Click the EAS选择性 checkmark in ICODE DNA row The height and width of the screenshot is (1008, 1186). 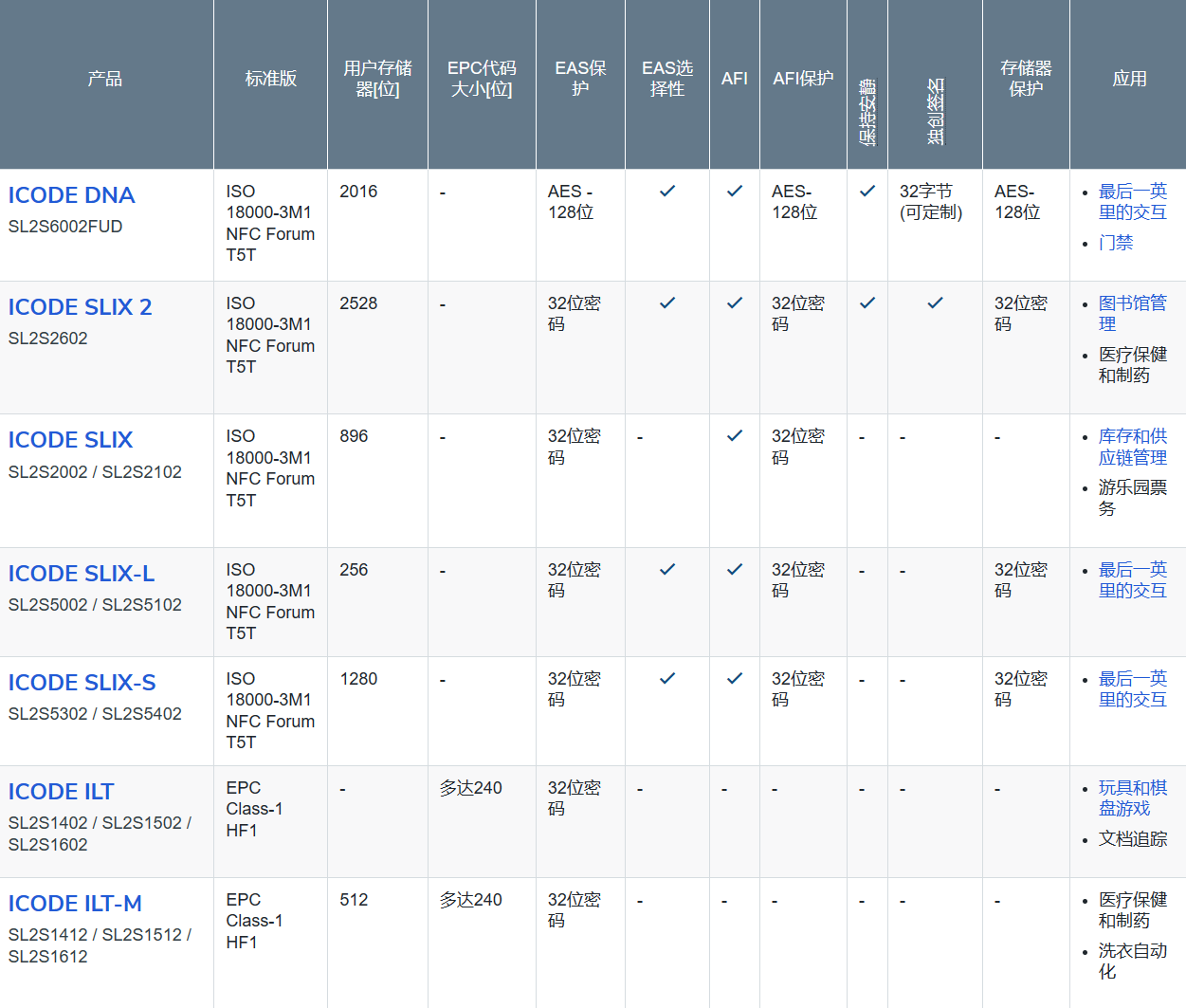pos(667,191)
